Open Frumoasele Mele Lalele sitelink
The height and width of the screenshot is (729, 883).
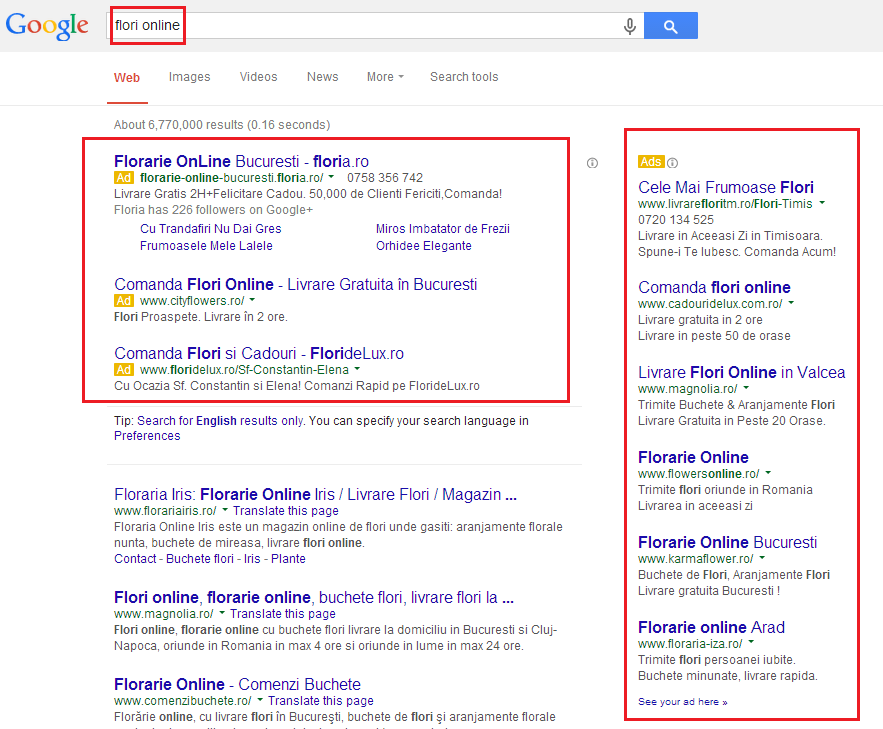coord(206,245)
